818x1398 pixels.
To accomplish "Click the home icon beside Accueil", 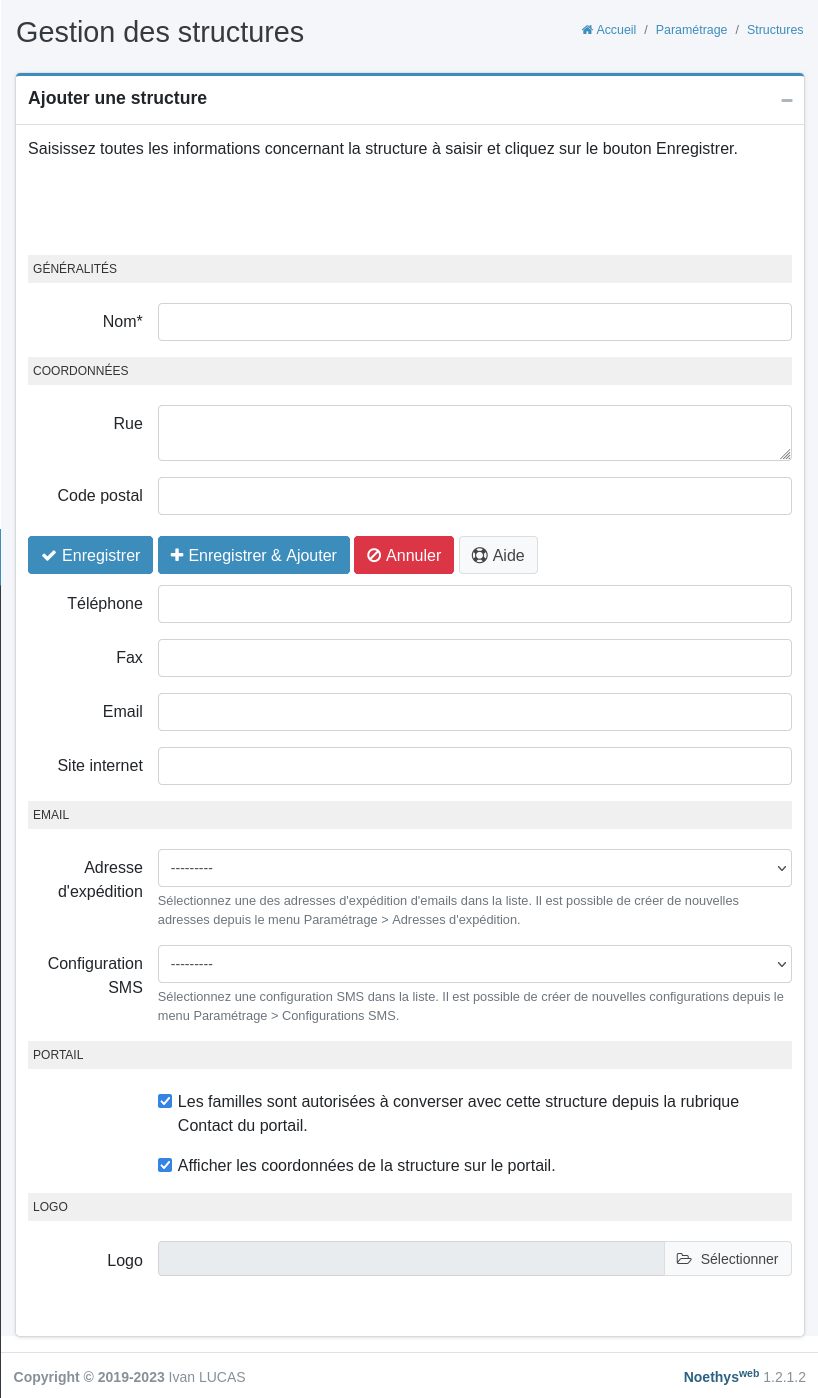I will (x=587, y=30).
